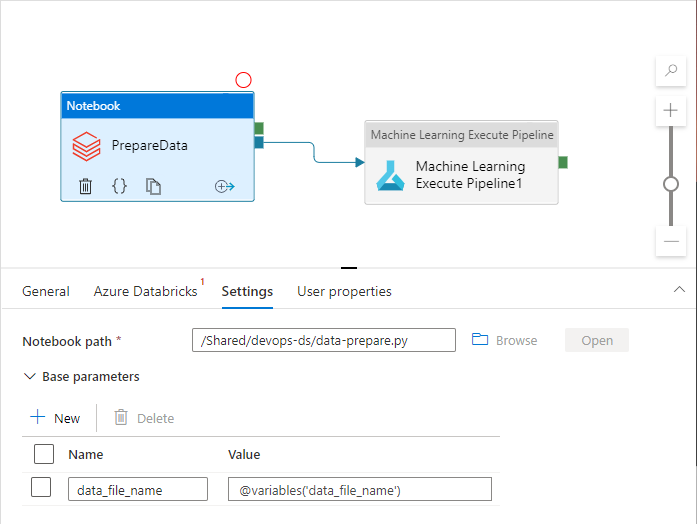Collapse the activity properties panel chevron

click(678, 288)
